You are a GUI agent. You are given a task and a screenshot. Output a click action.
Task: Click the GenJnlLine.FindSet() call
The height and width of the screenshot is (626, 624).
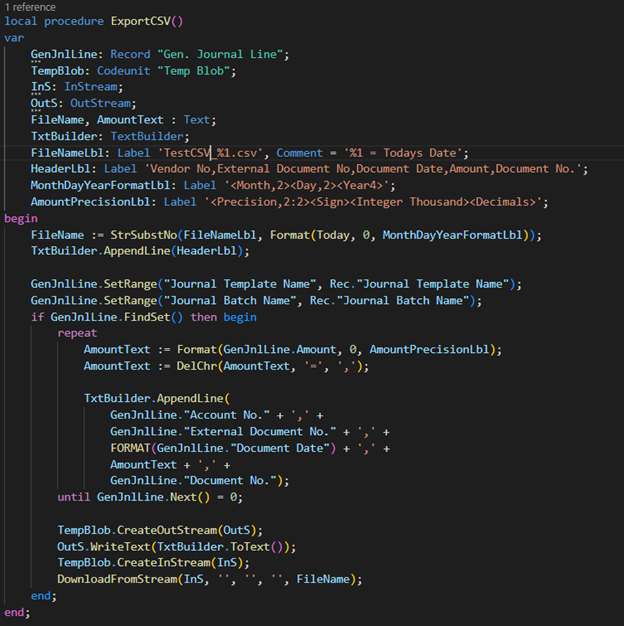click(x=117, y=317)
